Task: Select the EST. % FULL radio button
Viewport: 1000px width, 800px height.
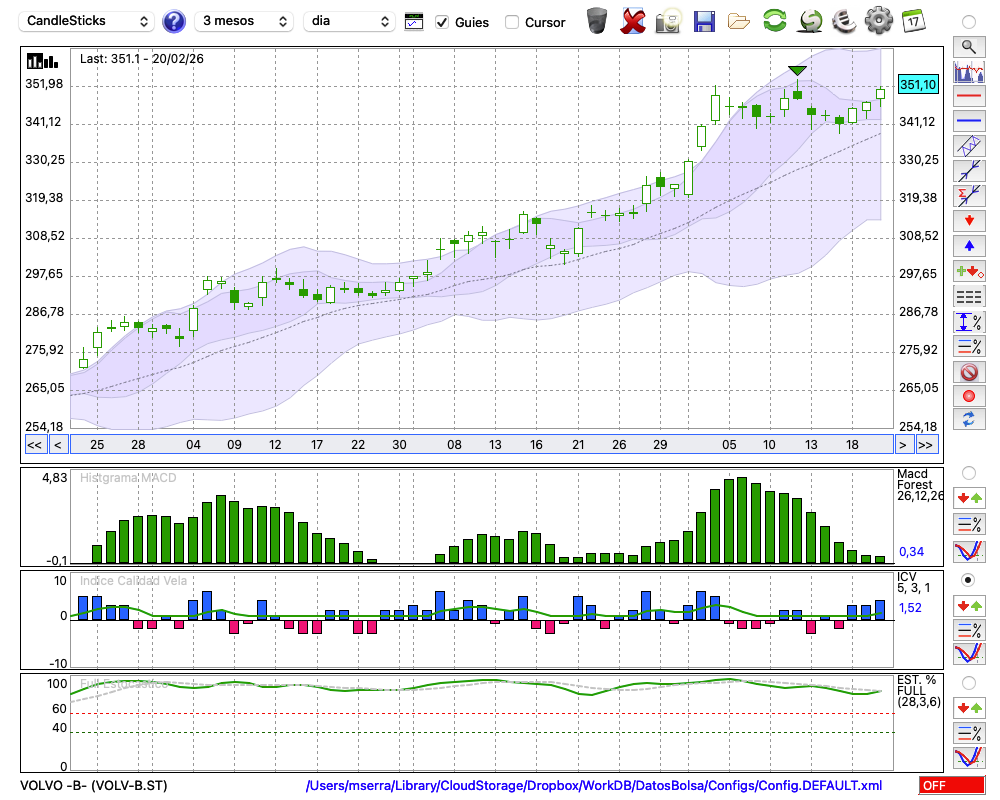Action: pos(968,683)
